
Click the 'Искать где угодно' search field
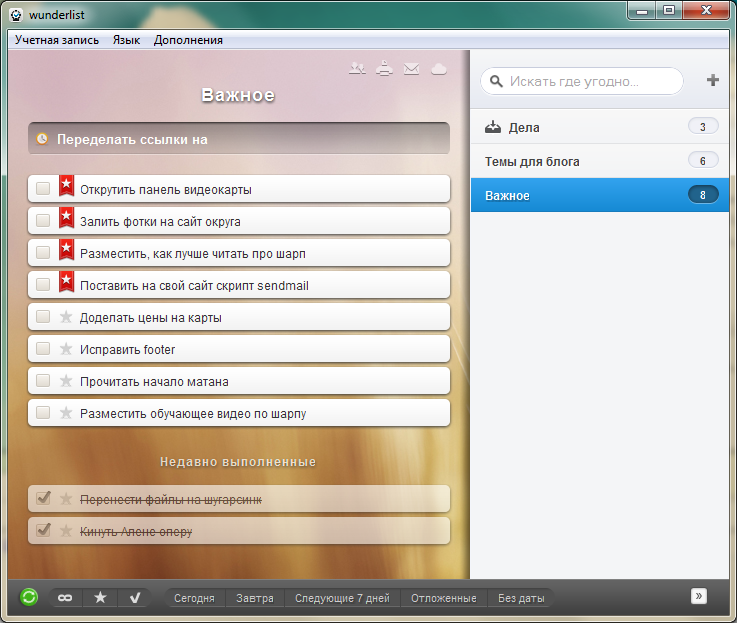tap(582, 81)
